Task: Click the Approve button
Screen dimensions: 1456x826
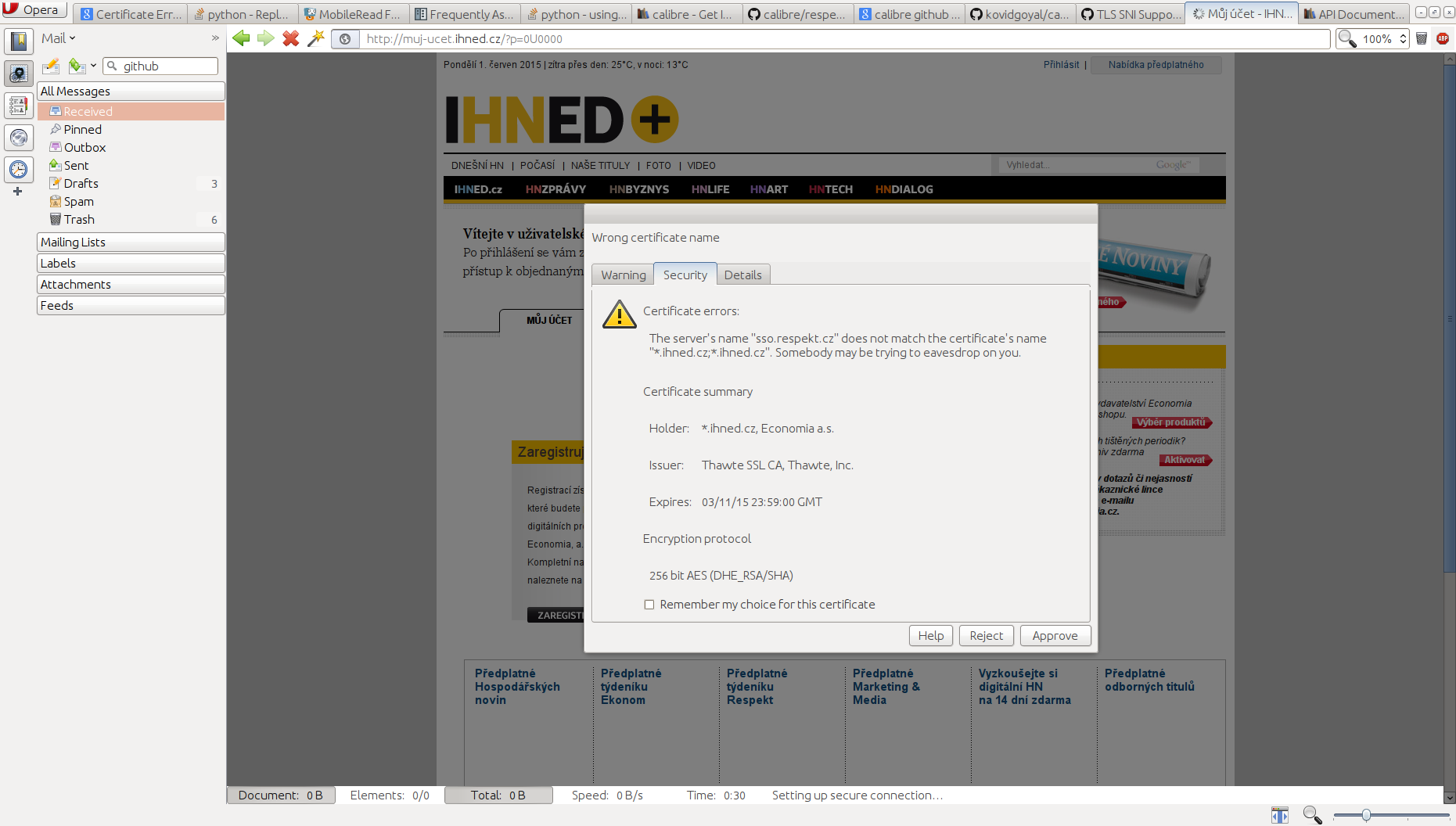Action: click(x=1055, y=636)
